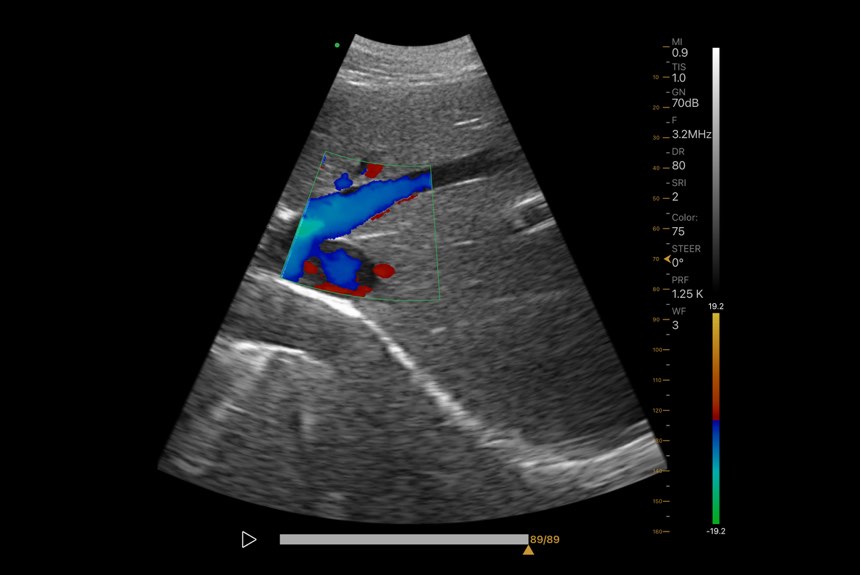Click the WF 3 wall filter value
The height and width of the screenshot is (575, 860).
click(678, 319)
